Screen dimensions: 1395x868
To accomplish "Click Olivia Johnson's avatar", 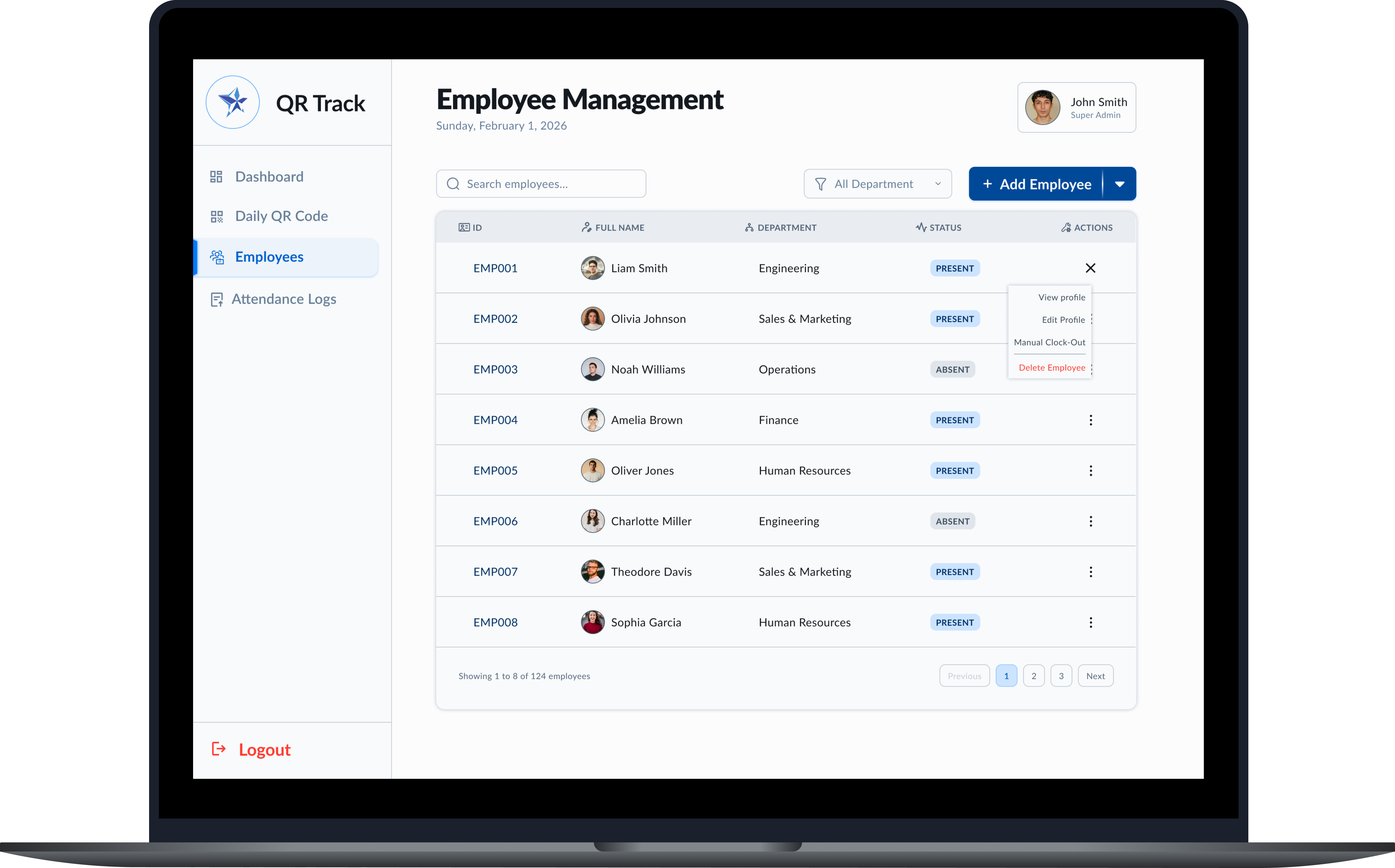I will tap(592, 319).
